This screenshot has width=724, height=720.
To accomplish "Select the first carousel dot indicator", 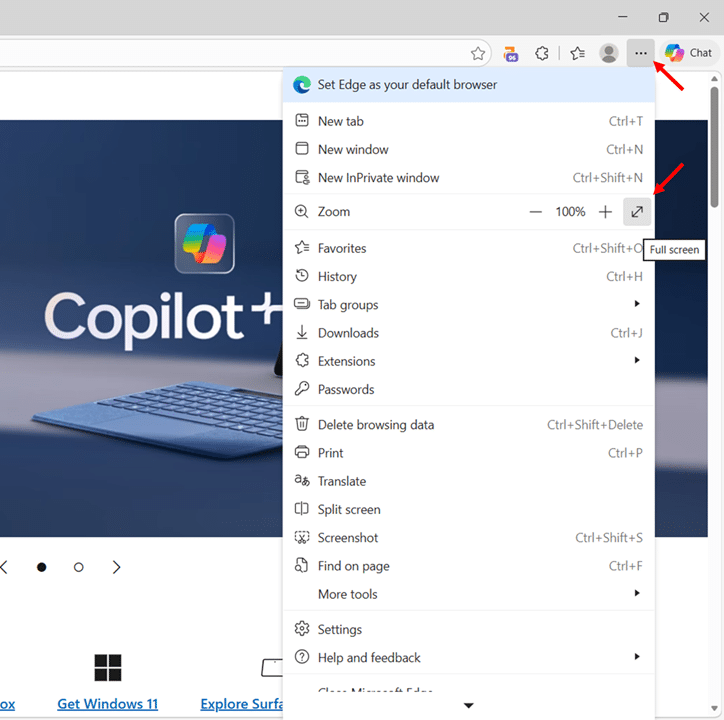I will coord(42,567).
